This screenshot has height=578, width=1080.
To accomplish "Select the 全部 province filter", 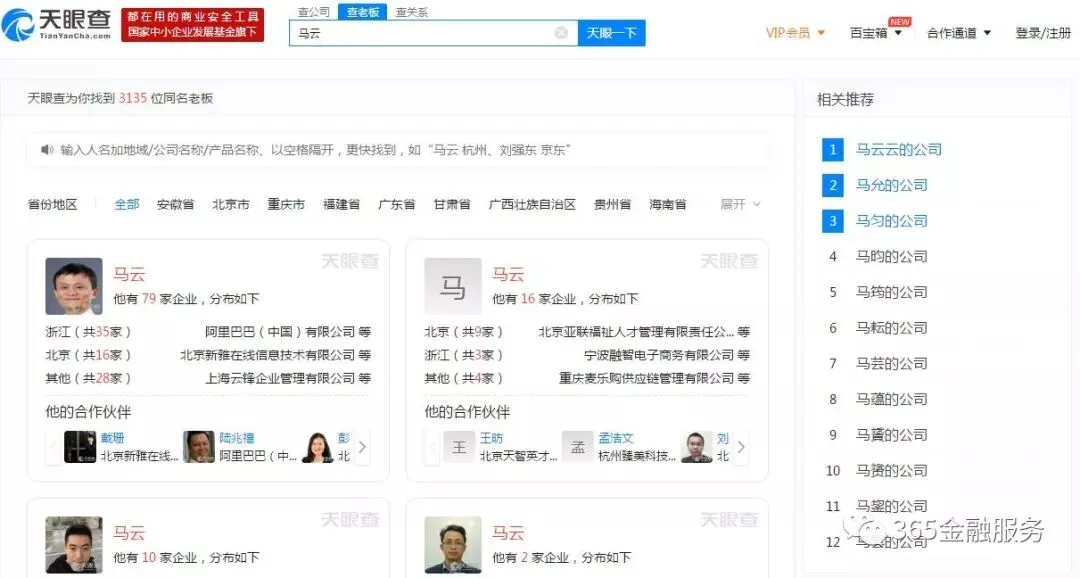I will click(x=127, y=204).
